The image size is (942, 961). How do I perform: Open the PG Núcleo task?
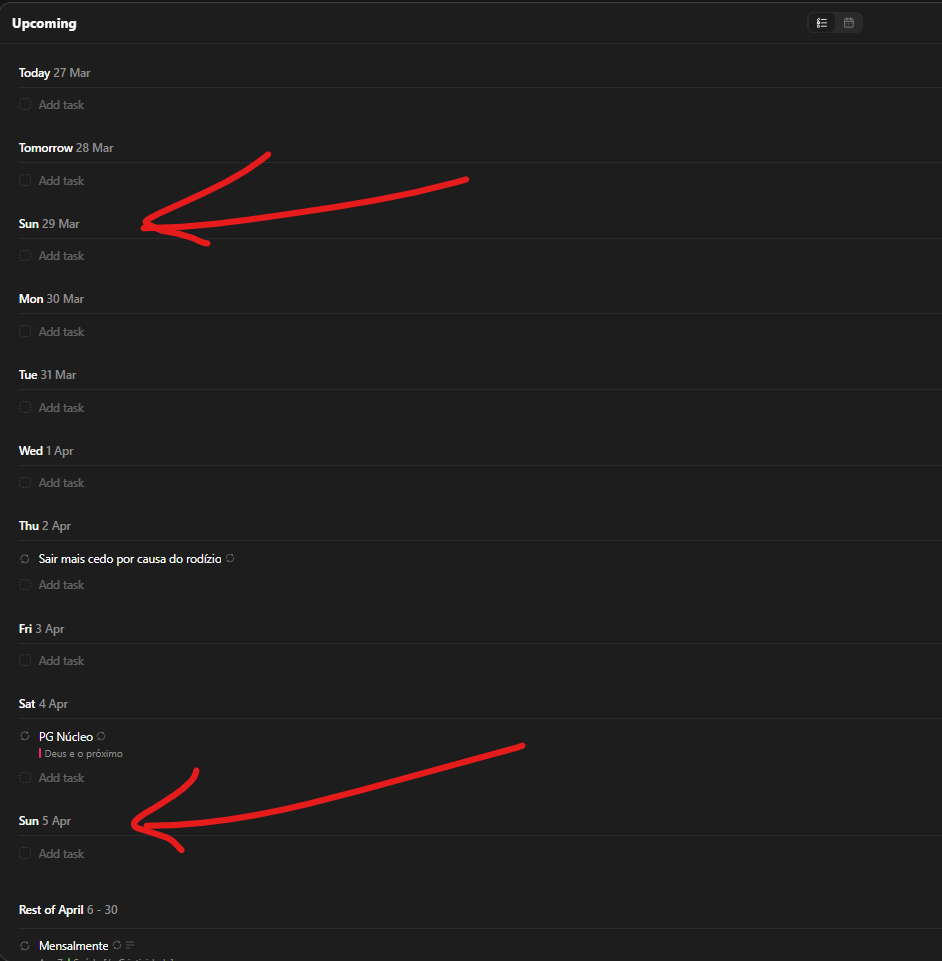[66, 737]
